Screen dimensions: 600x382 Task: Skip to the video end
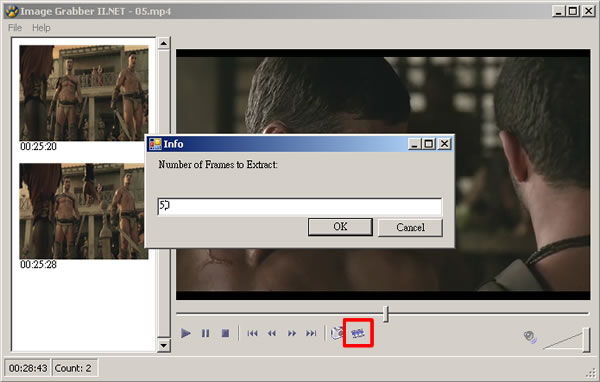(311, 333)
